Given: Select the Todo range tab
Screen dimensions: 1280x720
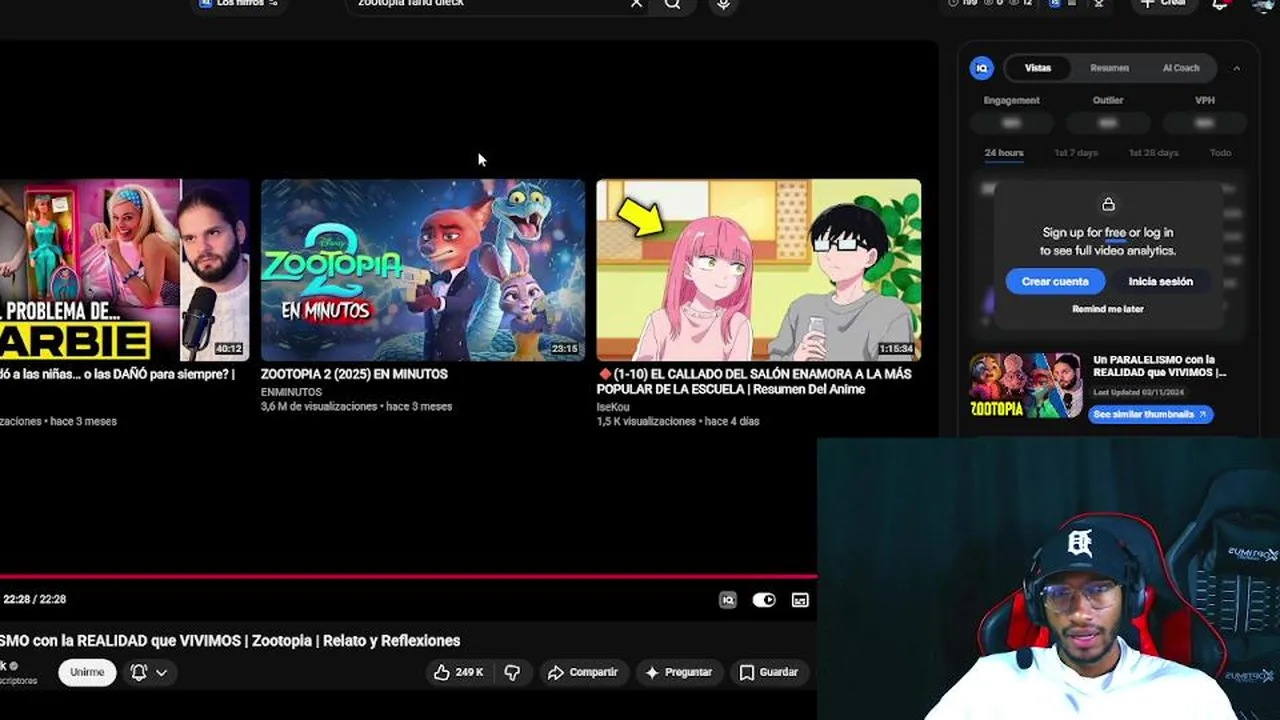Looking at the screenshot, I should (1220, 153).
